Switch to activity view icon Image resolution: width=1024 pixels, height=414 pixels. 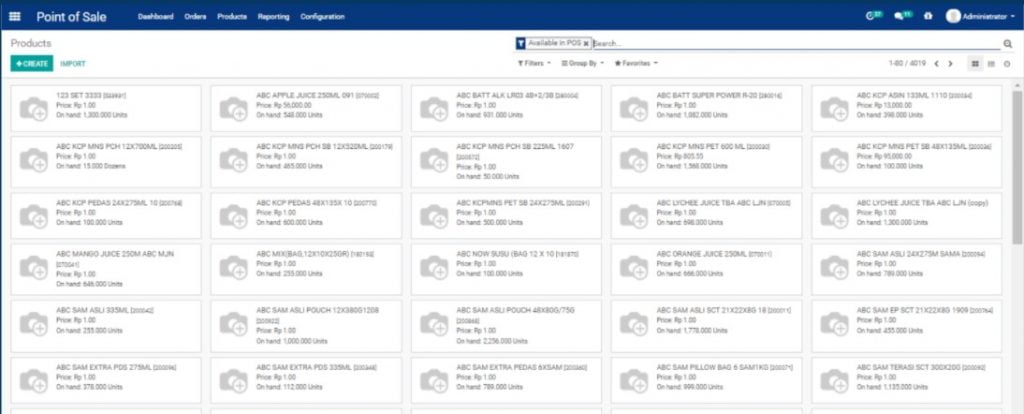pyautogui.click(x=1007, y=63)
